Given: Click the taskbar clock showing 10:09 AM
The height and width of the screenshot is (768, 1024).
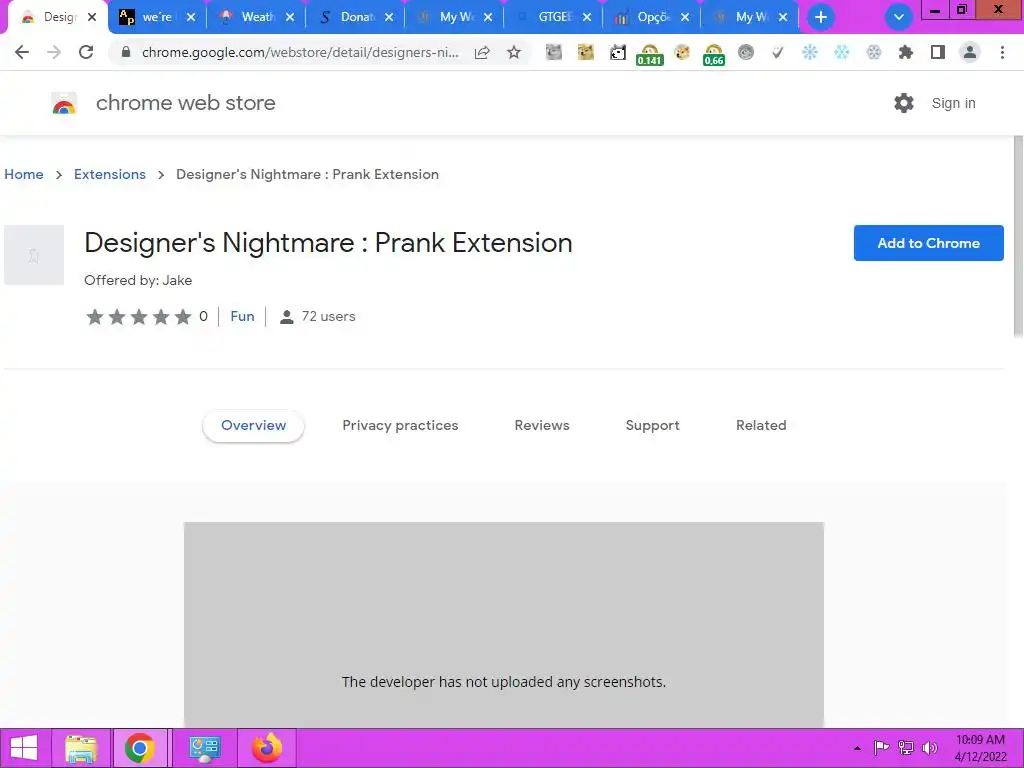Looking at the screenshot, I should [x=980, y=748].
